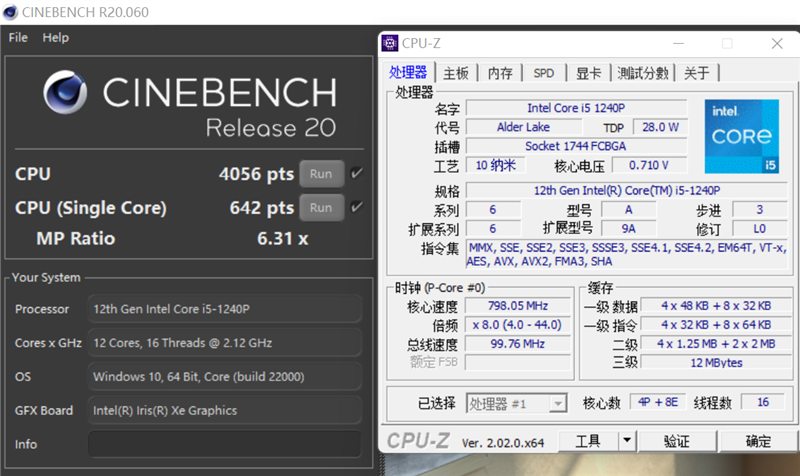Click the CPU-Z title bar icon

[390, 43]
